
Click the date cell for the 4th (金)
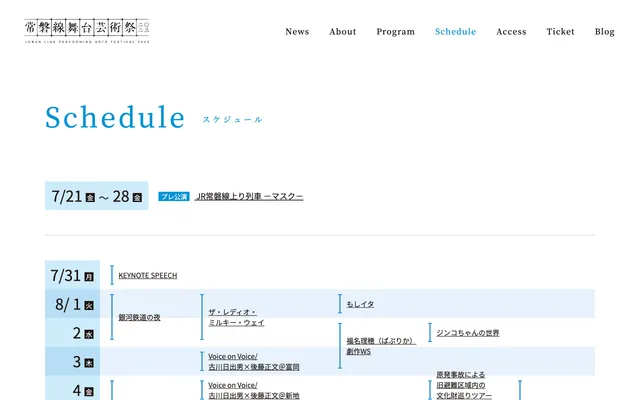72,389
